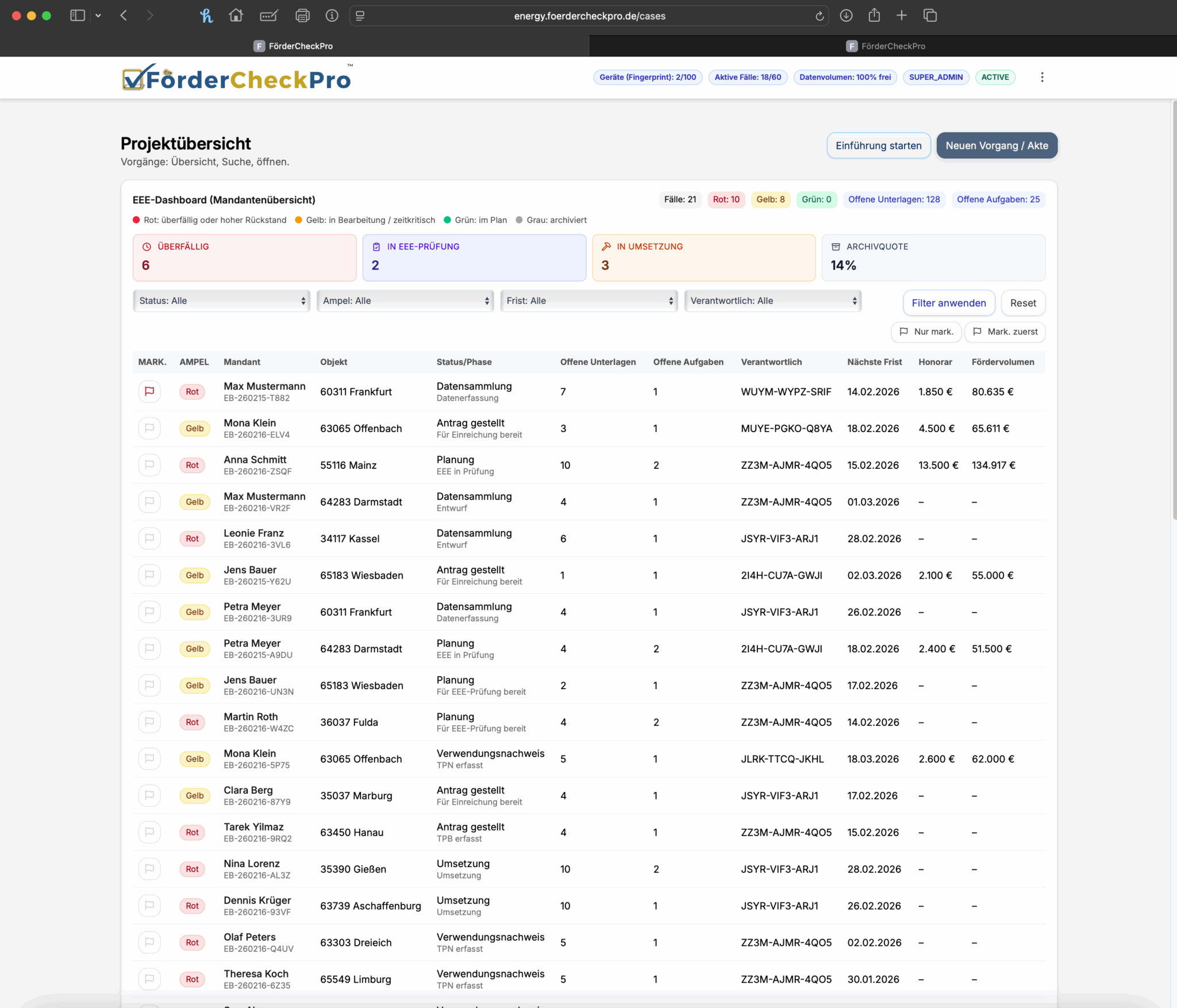Click the ÜBERFÄLLIG summary card

(244, 257)
